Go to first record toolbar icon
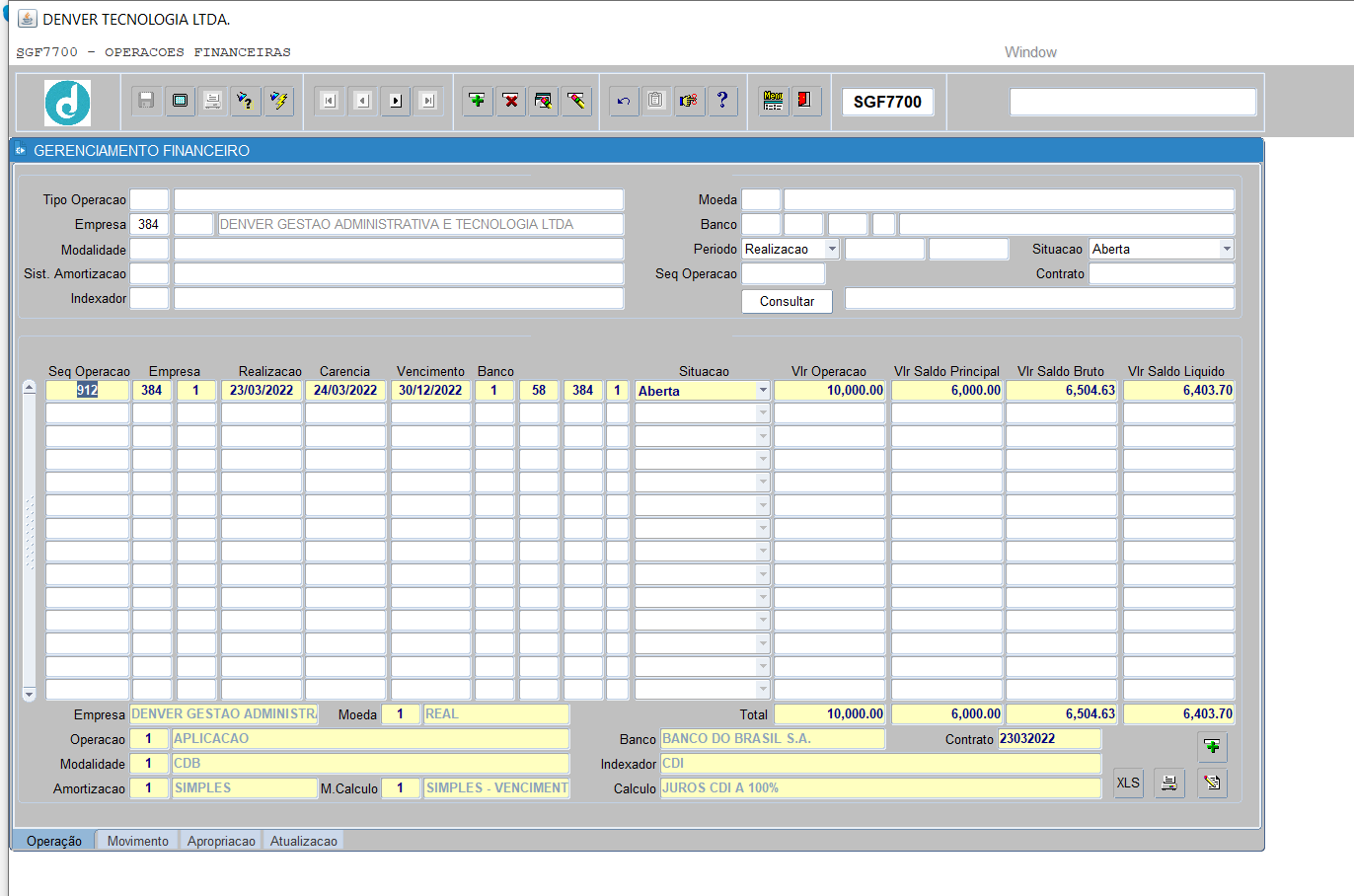The image size is (1354, 896). [330, 101]
